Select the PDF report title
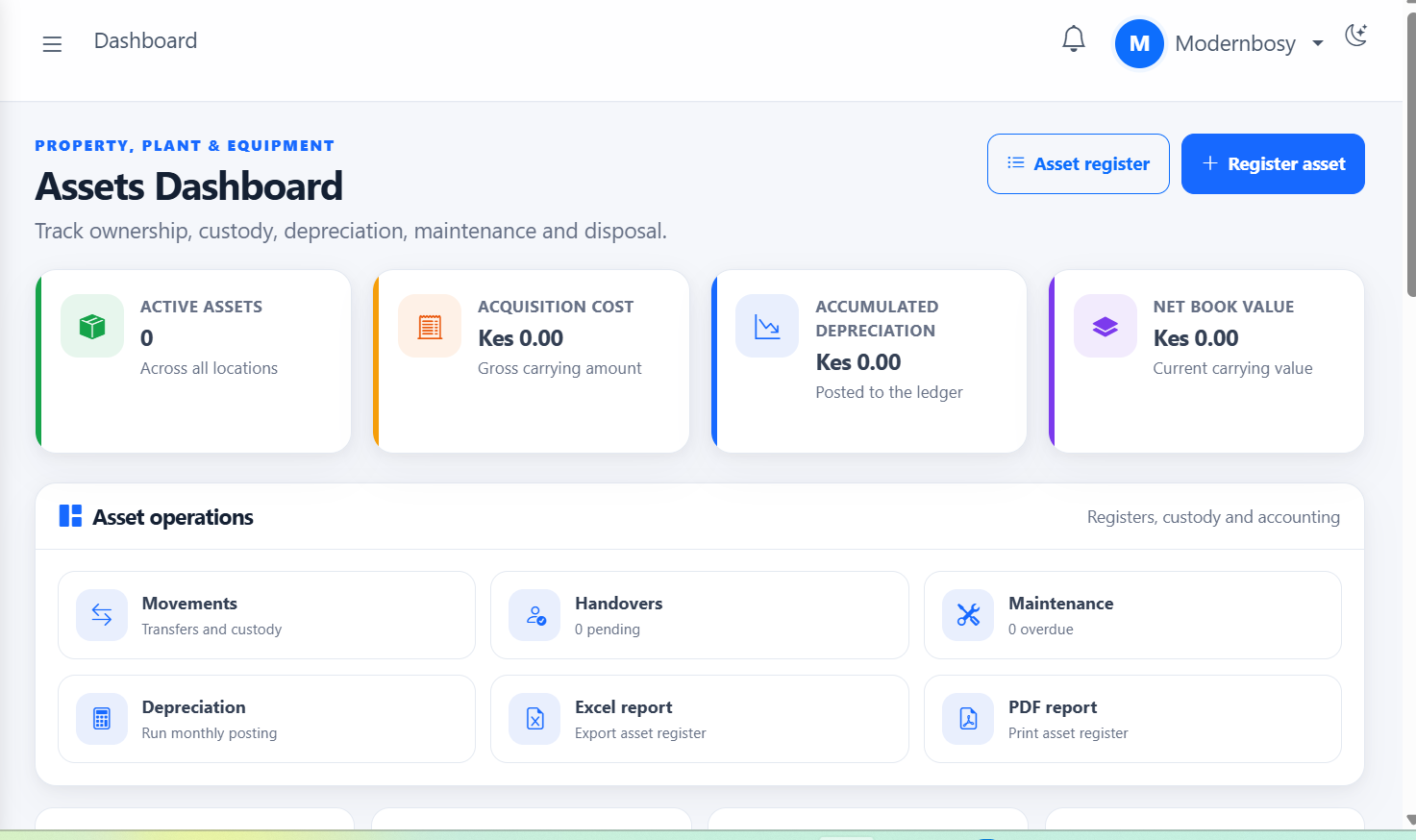The height and width of the screenshot is (840, 1416). tap(1053, 707)
